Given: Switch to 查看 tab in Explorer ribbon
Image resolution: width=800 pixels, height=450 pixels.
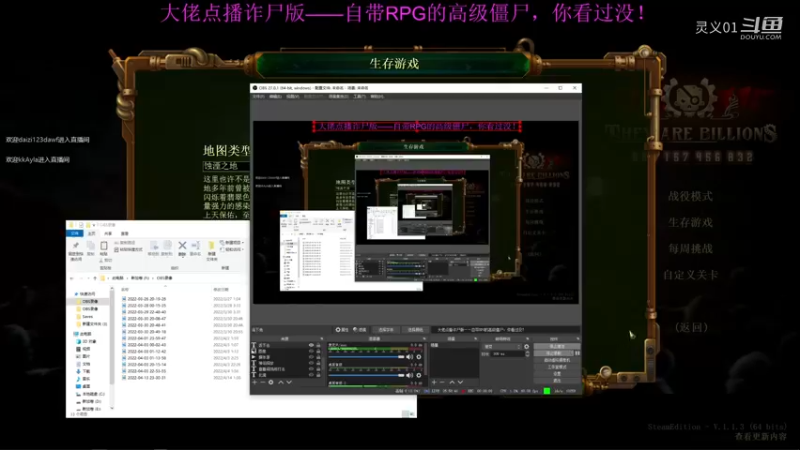Looking at the screenshot, I should pyautogui.click(x=124, y=234).
